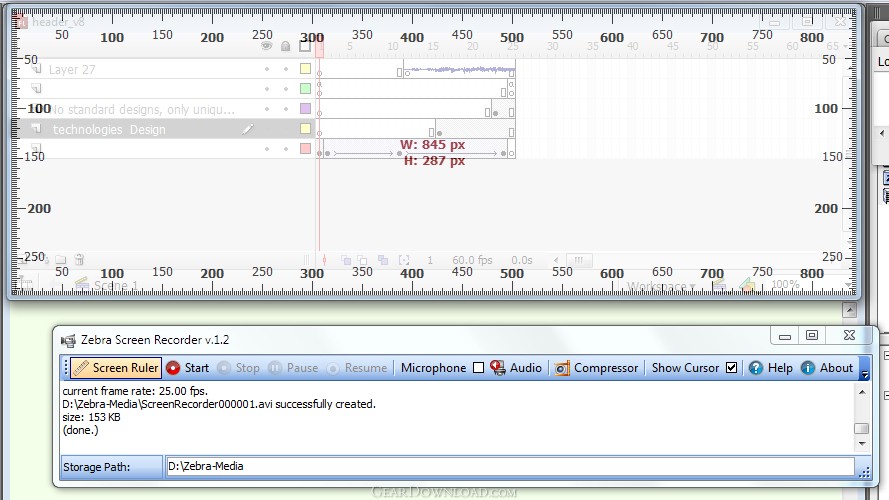This screenshot has width=889, height=500.
Task: Click Layer 27 yellow outline color swatch
Action: coord(305,69)
